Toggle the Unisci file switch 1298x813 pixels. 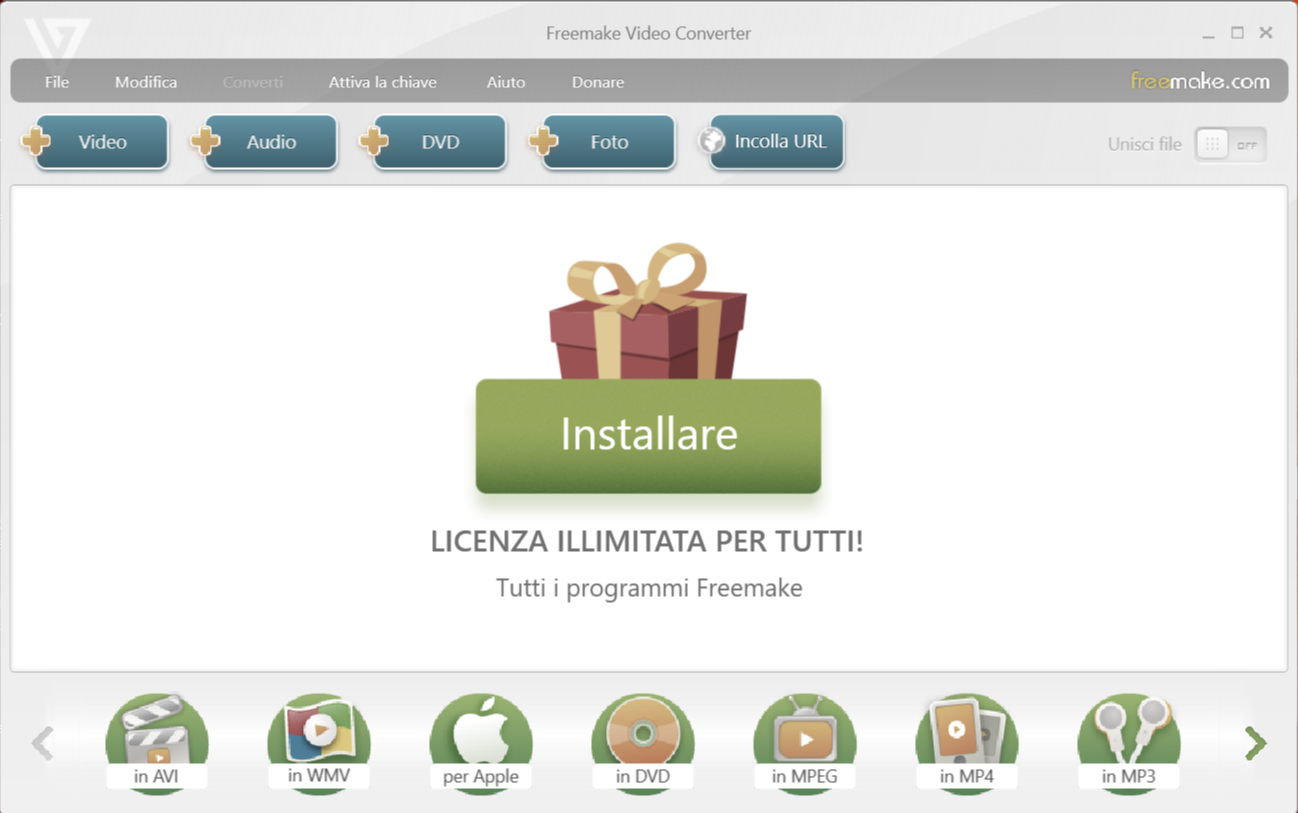[x=1231, y=144]
